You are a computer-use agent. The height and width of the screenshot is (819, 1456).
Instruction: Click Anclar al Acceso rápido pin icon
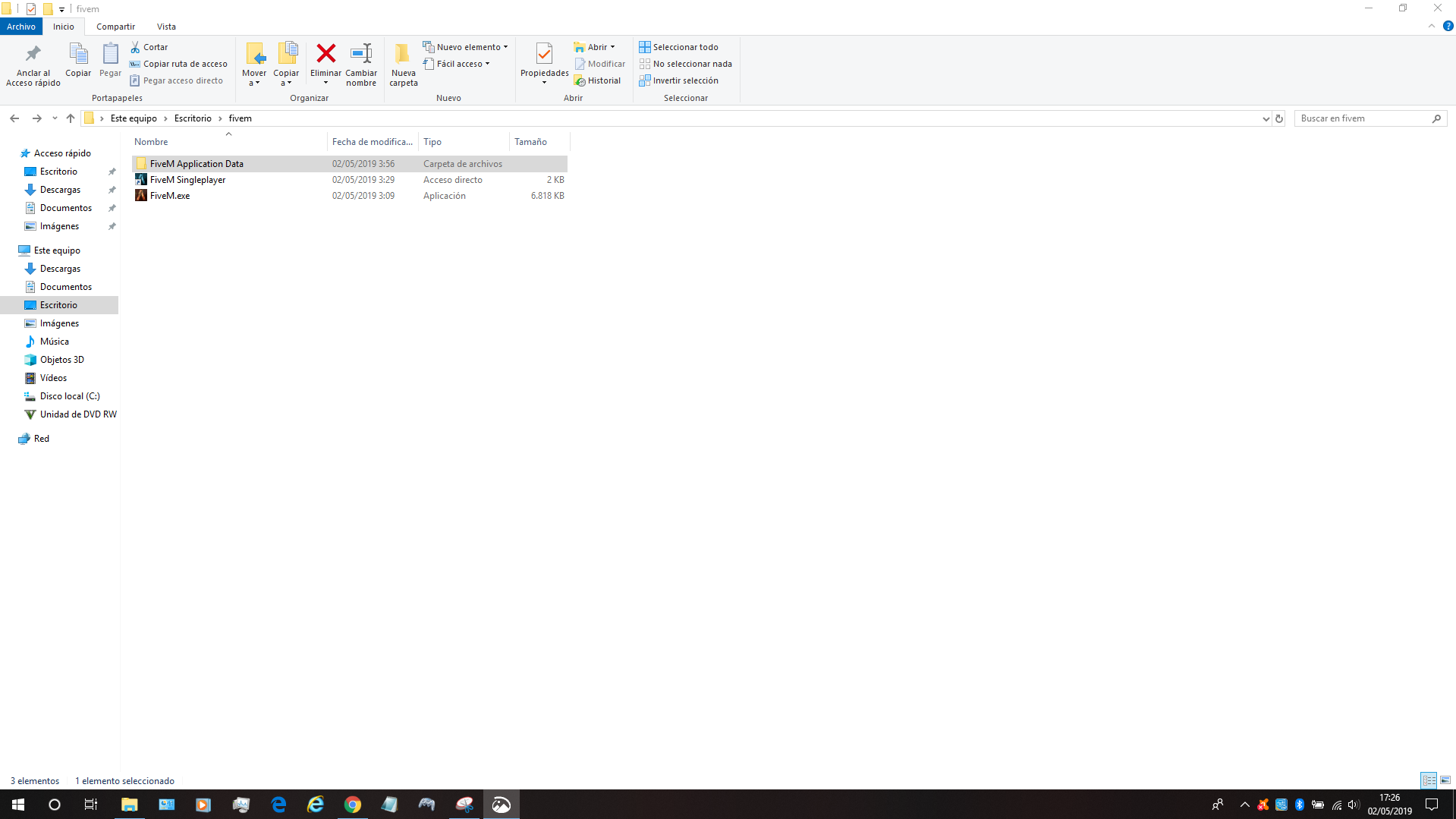[33, 54]
